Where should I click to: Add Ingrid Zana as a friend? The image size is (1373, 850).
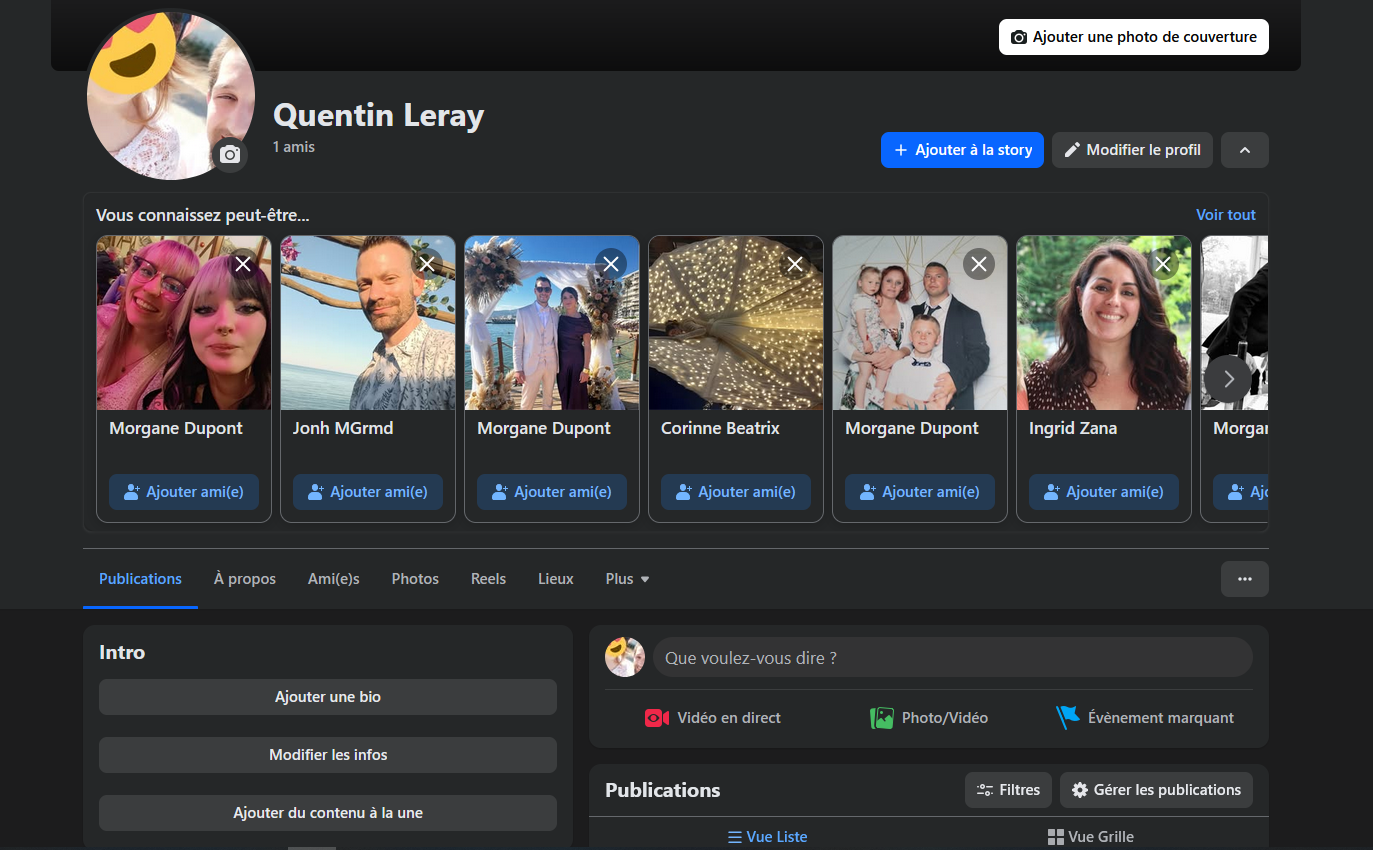tap(1103, 492)
